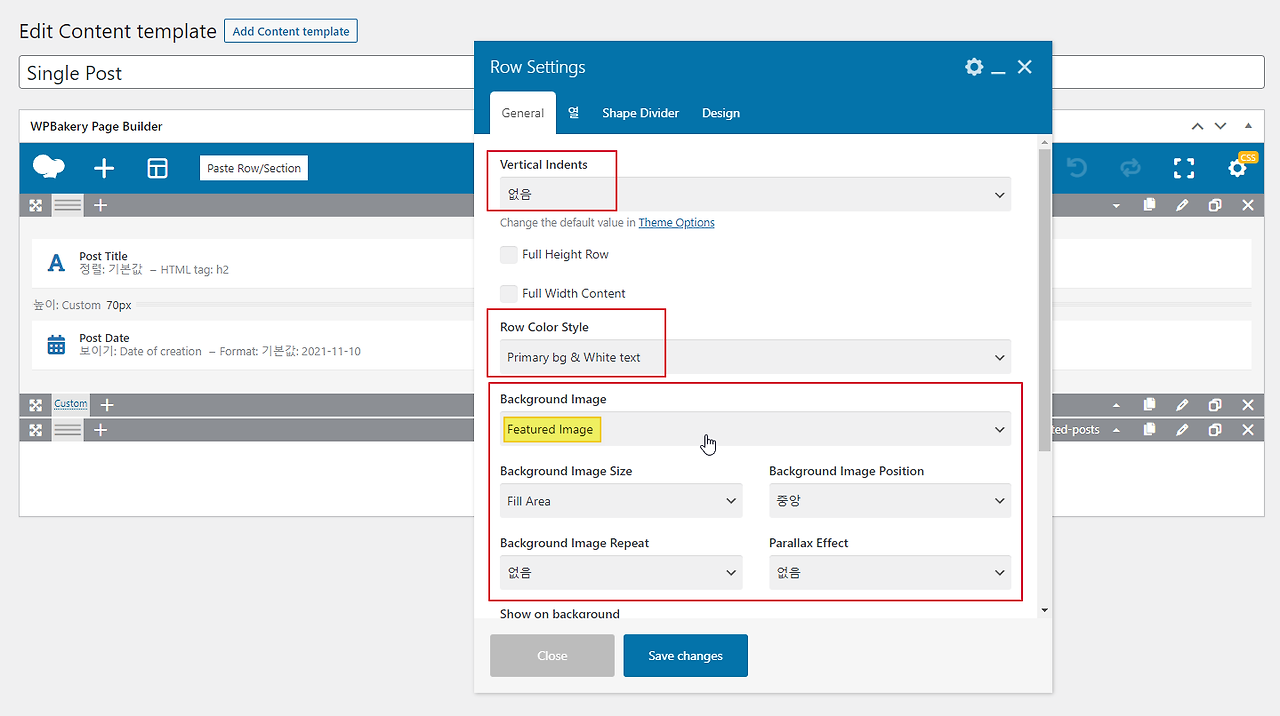The height and width of the screenshot is (716, 1280).
Task: Minimize the Row Settings panel
Action: click(x=998, y=72)
